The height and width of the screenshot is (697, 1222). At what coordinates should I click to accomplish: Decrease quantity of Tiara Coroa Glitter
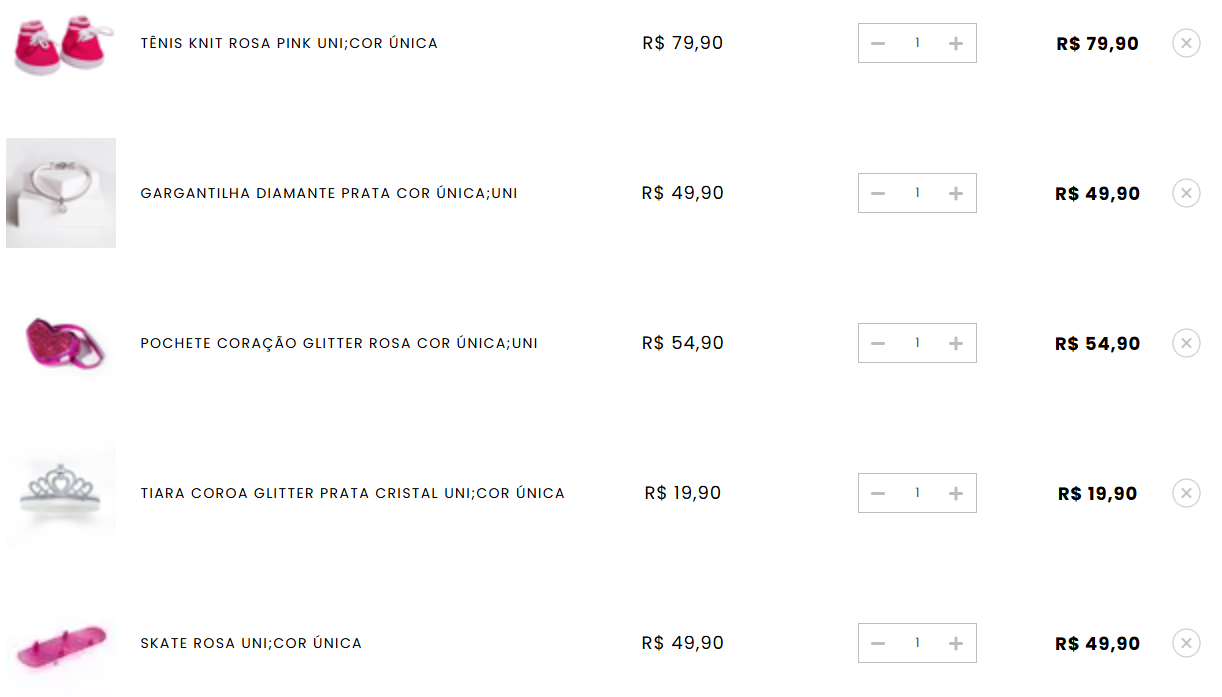pyautogui.click(x=878, y=493)
